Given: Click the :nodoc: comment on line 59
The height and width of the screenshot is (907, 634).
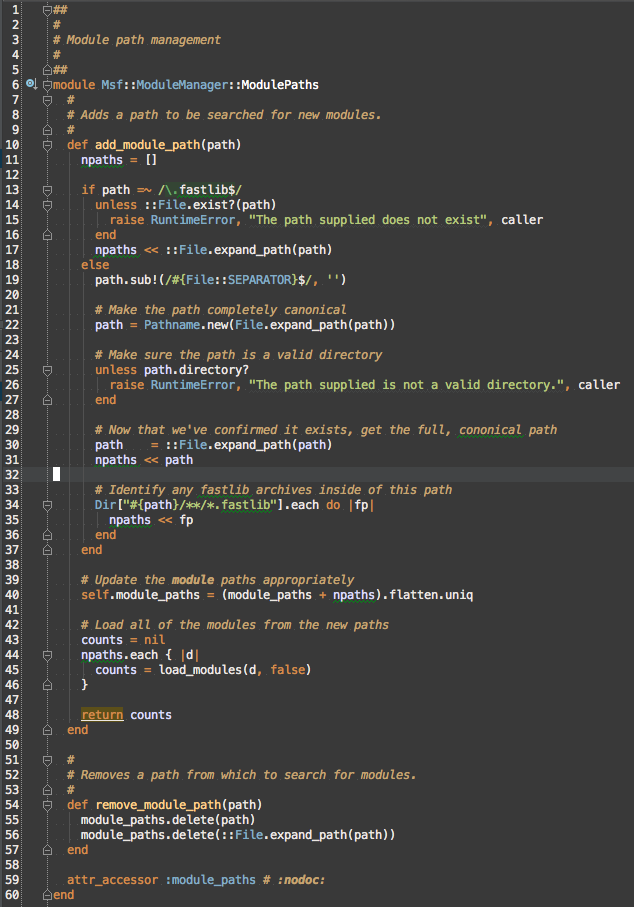Looking at the screenshot, I should coord(294,880).
